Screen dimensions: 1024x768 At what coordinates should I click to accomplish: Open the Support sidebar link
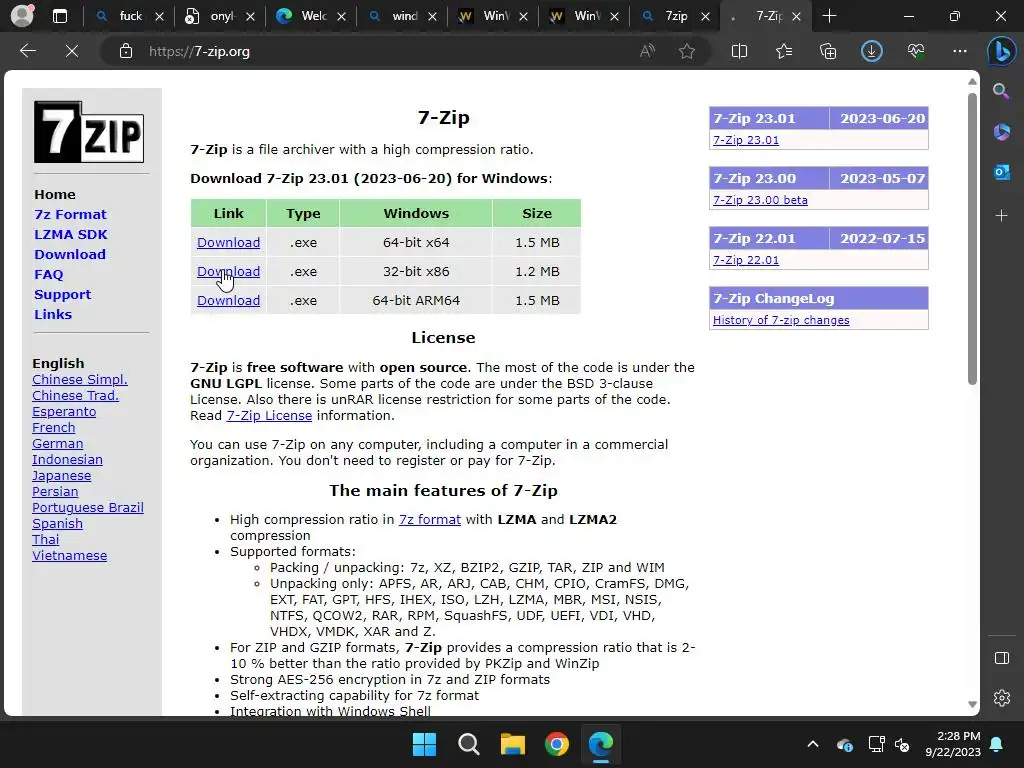click(63, 295)
